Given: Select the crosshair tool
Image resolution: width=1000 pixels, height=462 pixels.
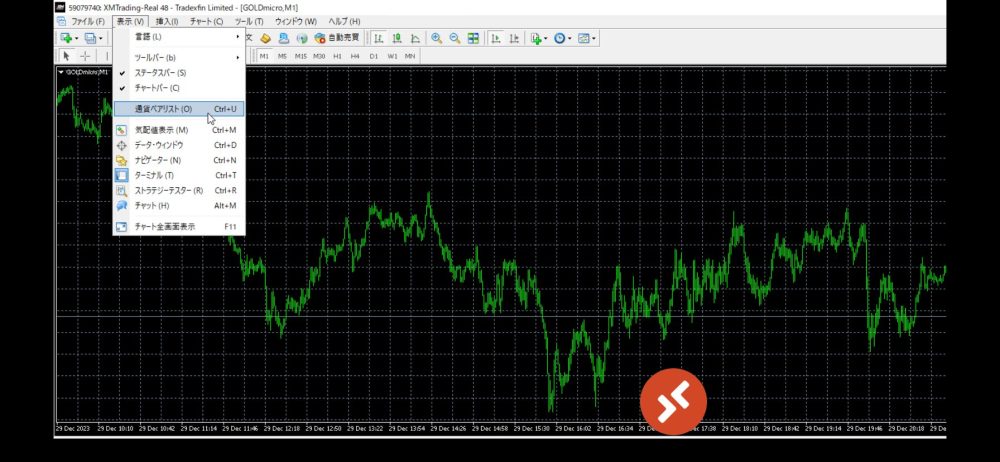Looking at the screenshot, I should (x=85, y=56).
